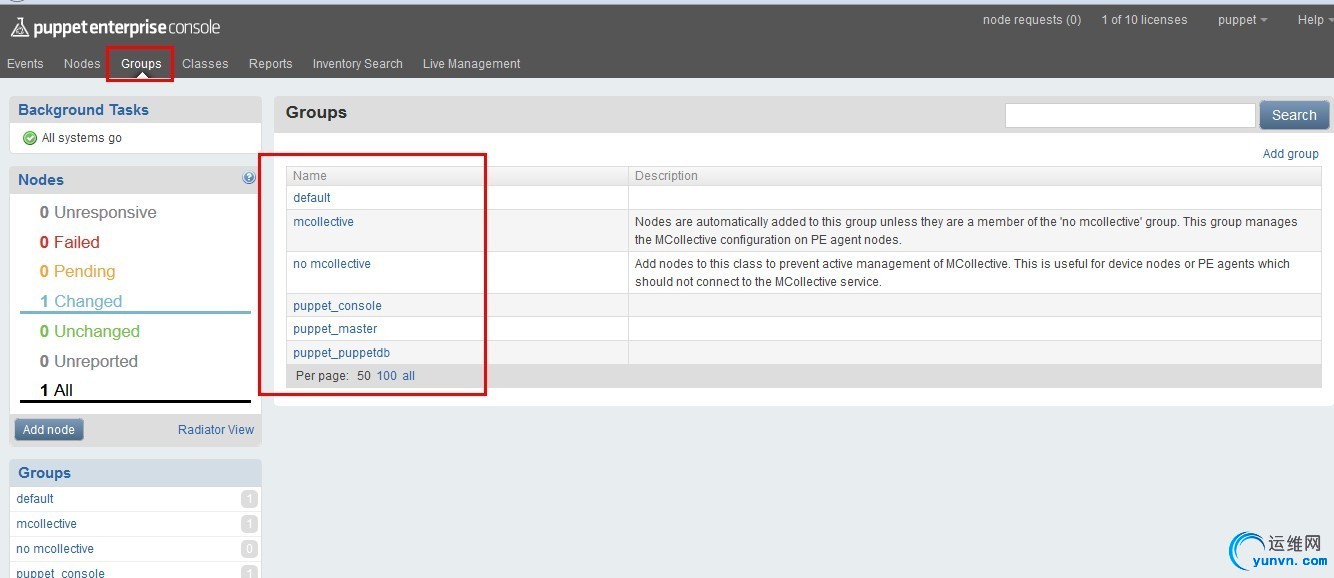Show the 0 Unresponsive nodes

click(98, 212)
